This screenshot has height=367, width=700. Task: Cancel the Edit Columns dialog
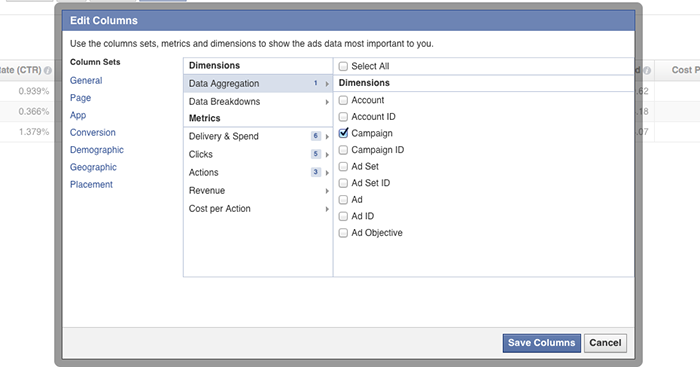(605, 343)
